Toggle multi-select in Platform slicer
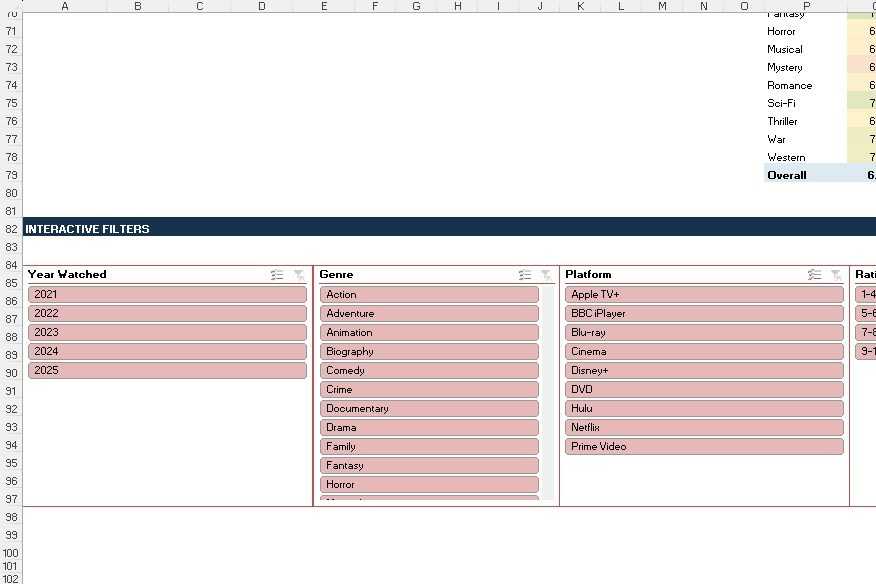This screenshot has width=876, height=584. (815, 274)
